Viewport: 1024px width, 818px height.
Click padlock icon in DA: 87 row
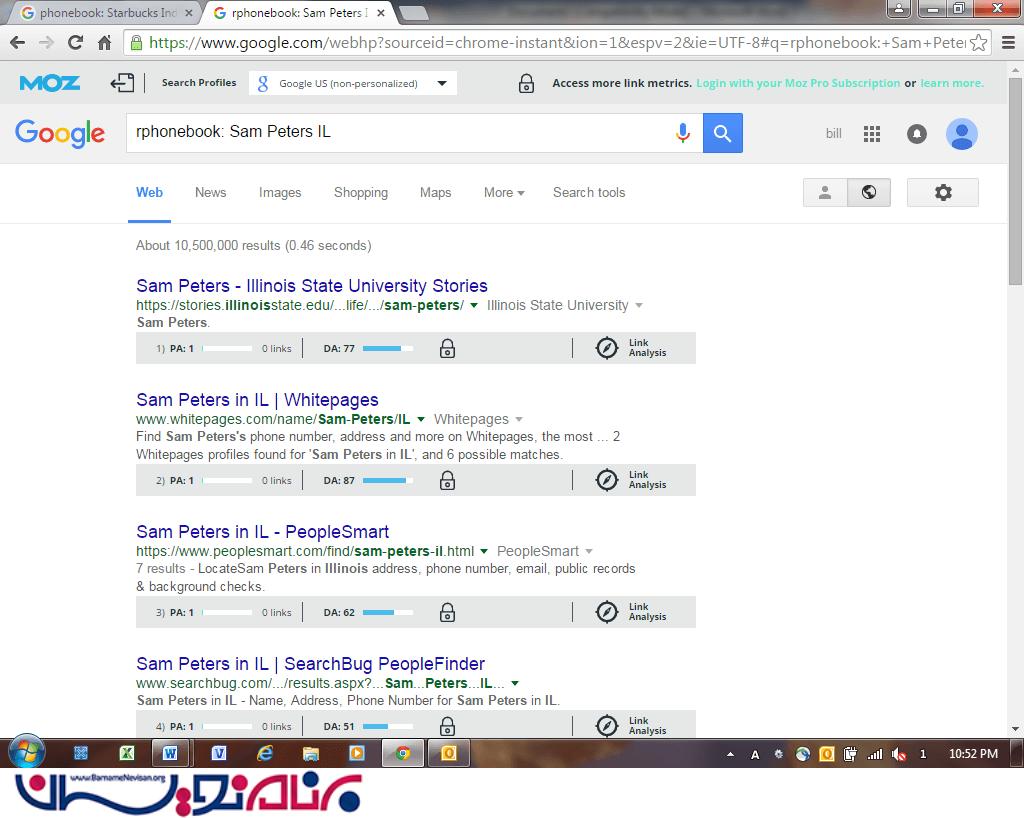(447, 480)
